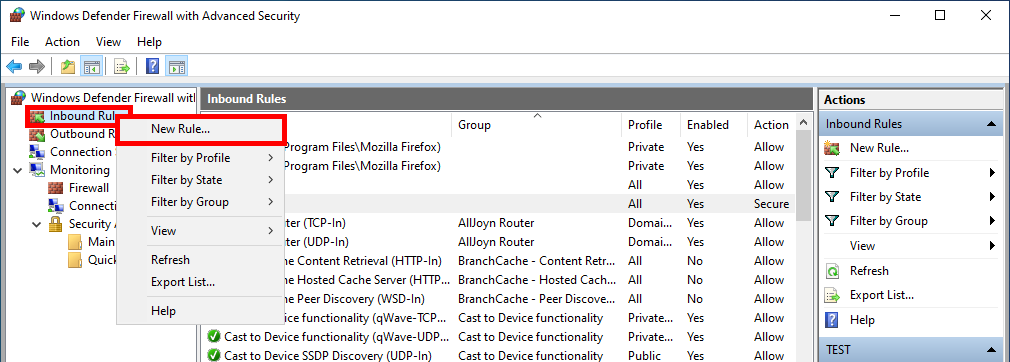Toggle the Show/Hide Console Tree toolbar icon
Screen dimensions: 1010x362
[91, 66]
